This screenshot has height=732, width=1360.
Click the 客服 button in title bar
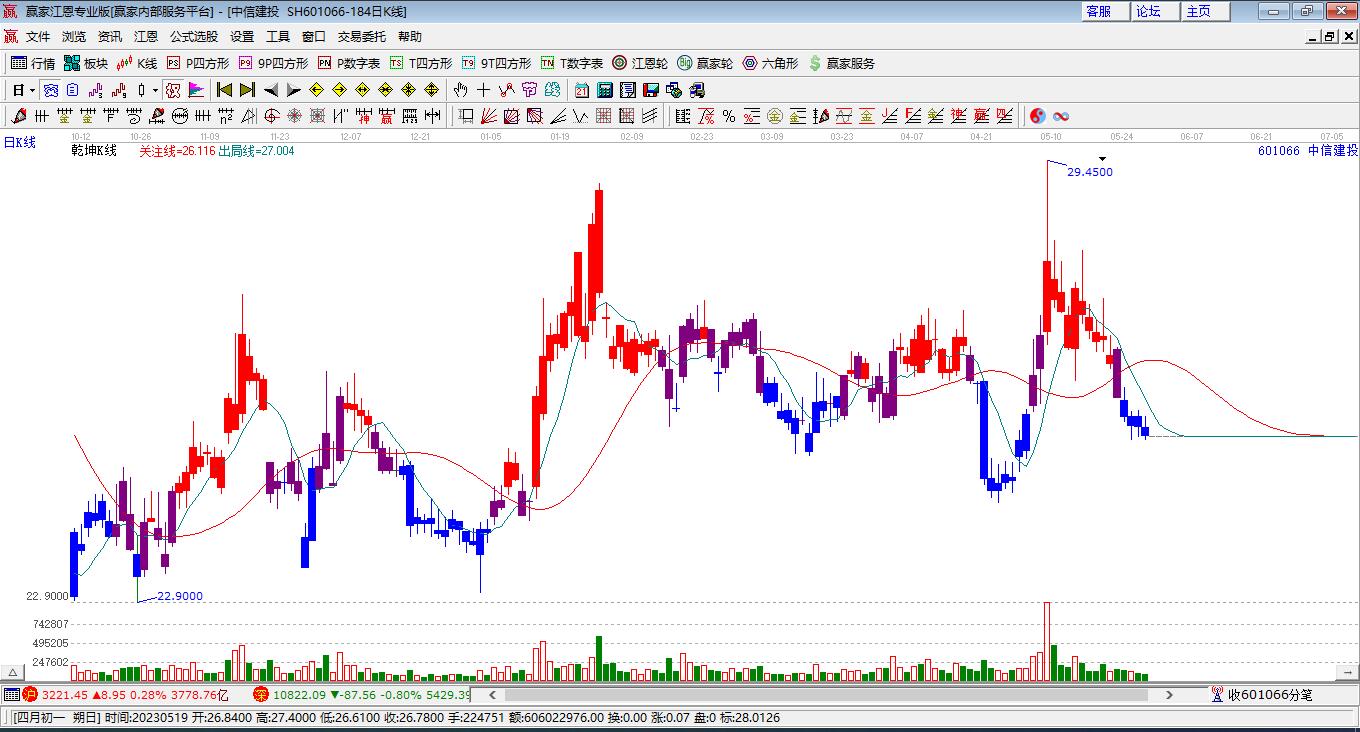click(1105, 11)
